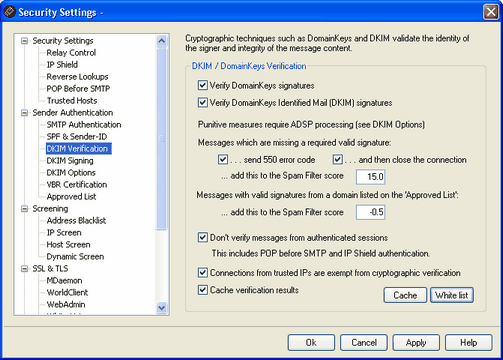Select the Screening node label
The height and width of the screenshot is (360, 503).
tap(50, 209)
